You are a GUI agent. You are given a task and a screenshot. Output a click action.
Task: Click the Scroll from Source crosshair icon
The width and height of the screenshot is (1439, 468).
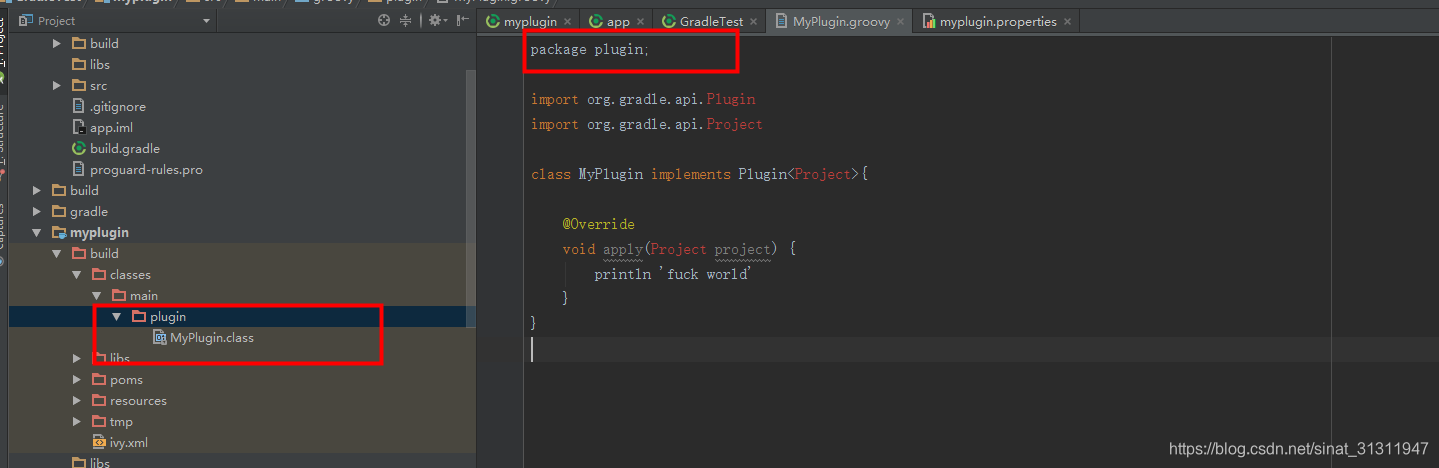(x=385, y=21)
